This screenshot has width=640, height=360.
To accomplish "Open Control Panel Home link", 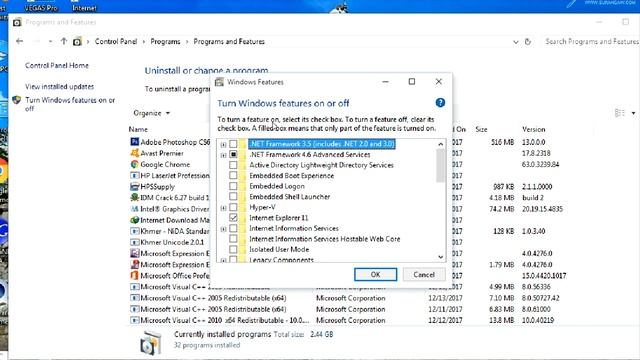I will coord(57,65).
